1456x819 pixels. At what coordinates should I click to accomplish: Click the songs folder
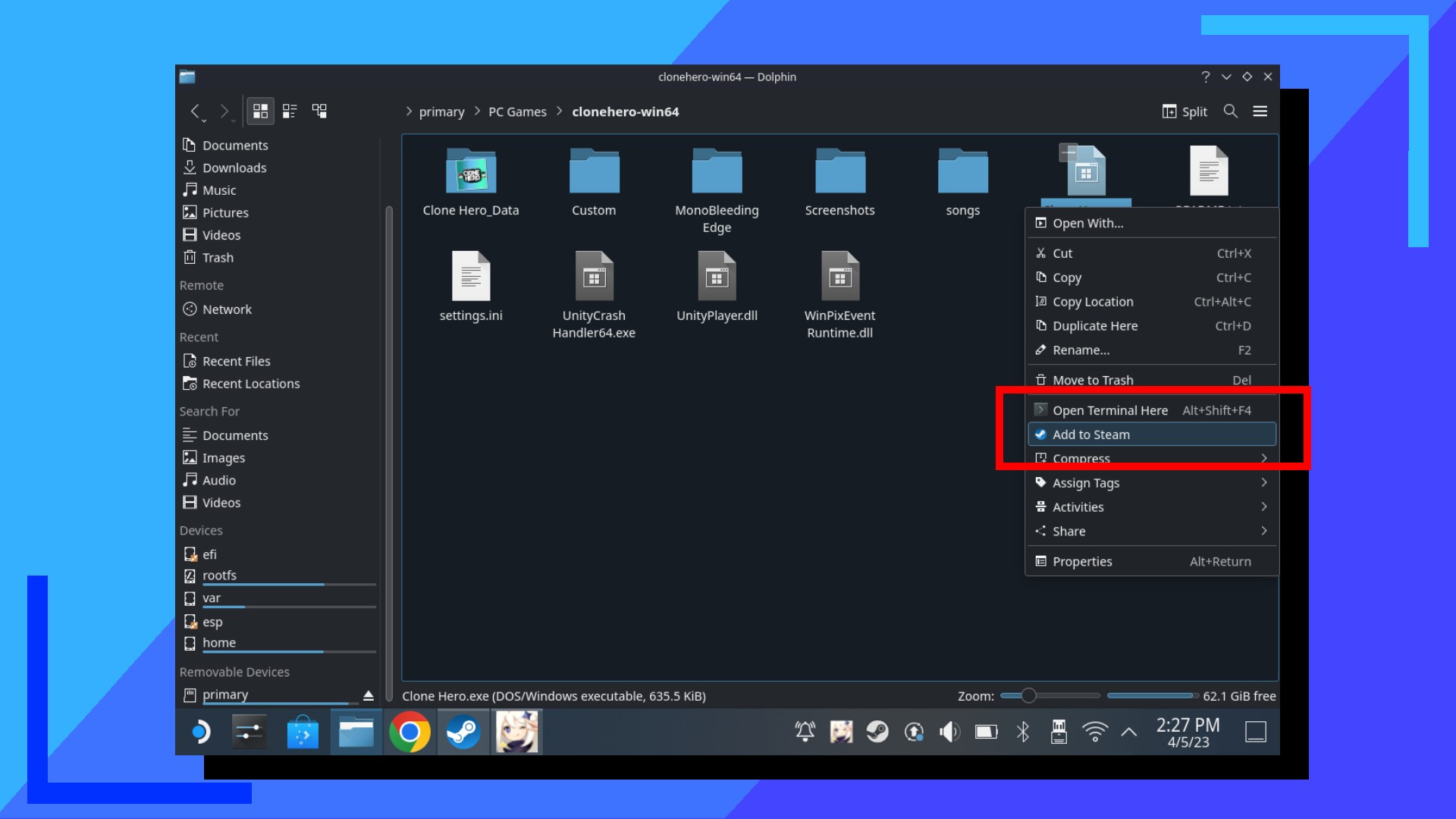[963, 180]
